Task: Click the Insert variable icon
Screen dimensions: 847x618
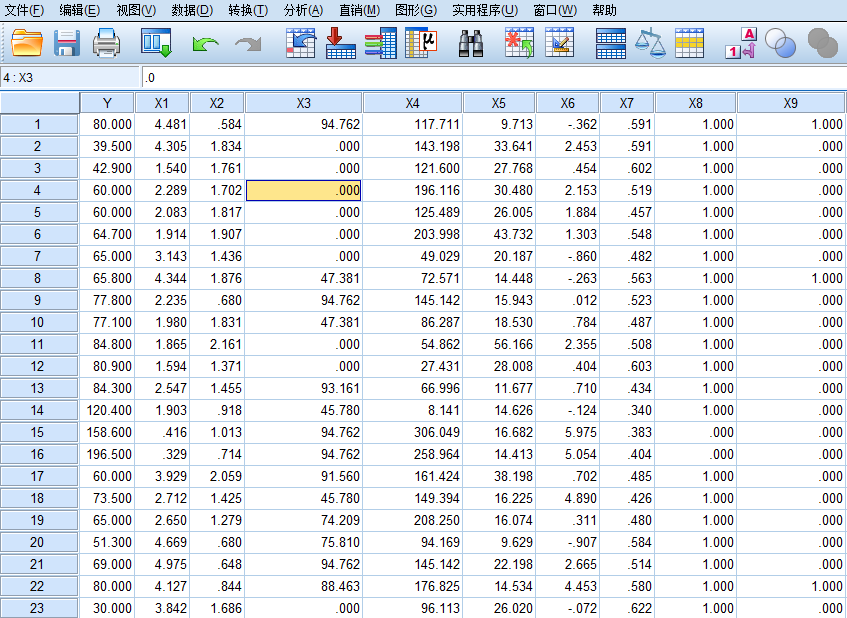Action: (560, 43)
